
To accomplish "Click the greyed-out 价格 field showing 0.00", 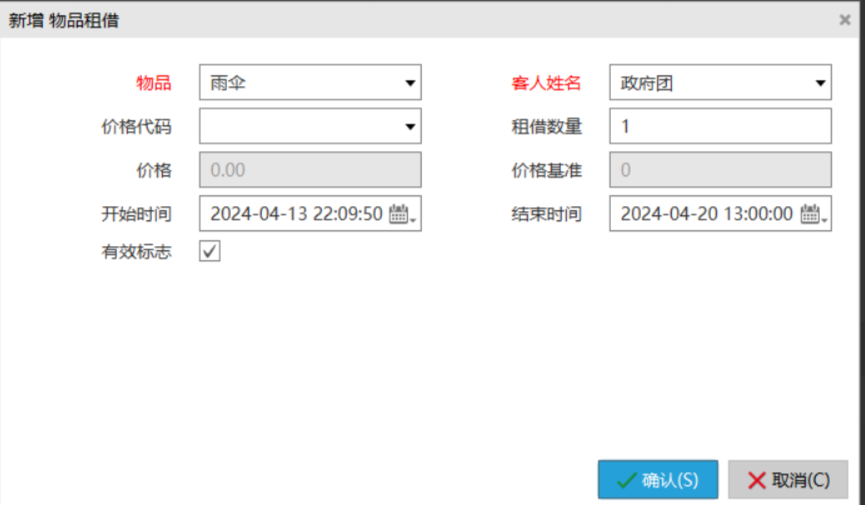I will (x=310, y=170).
